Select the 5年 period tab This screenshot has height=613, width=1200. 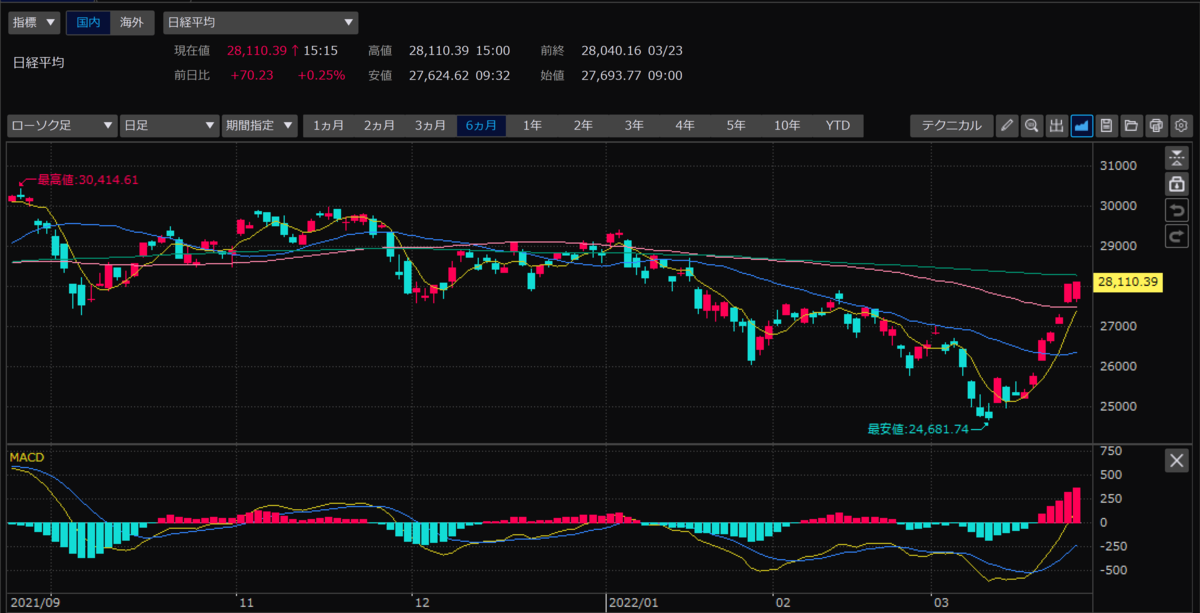pyautogui.click(x=736, y=126)
